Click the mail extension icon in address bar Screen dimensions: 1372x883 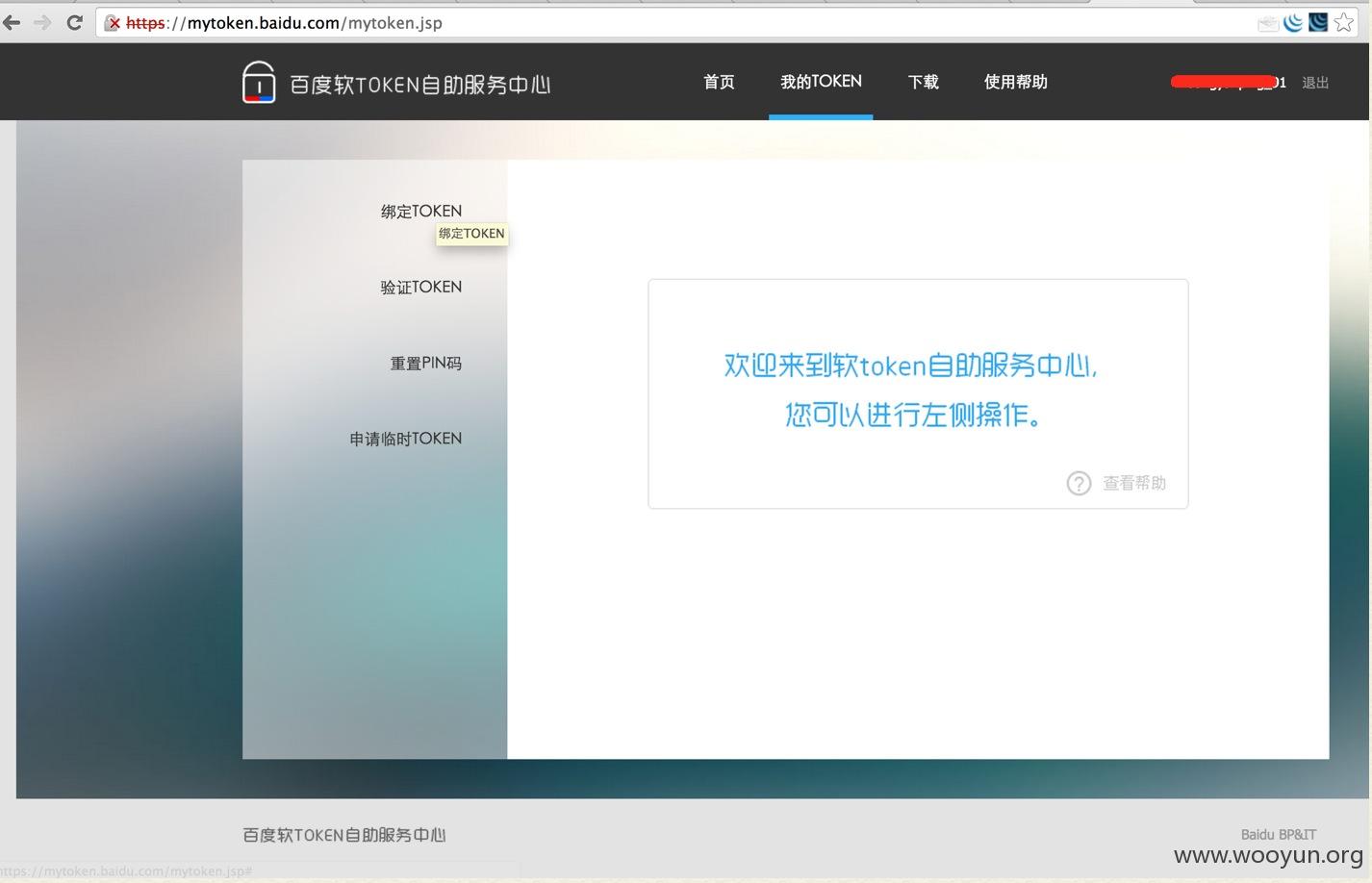click(1268, 23)
